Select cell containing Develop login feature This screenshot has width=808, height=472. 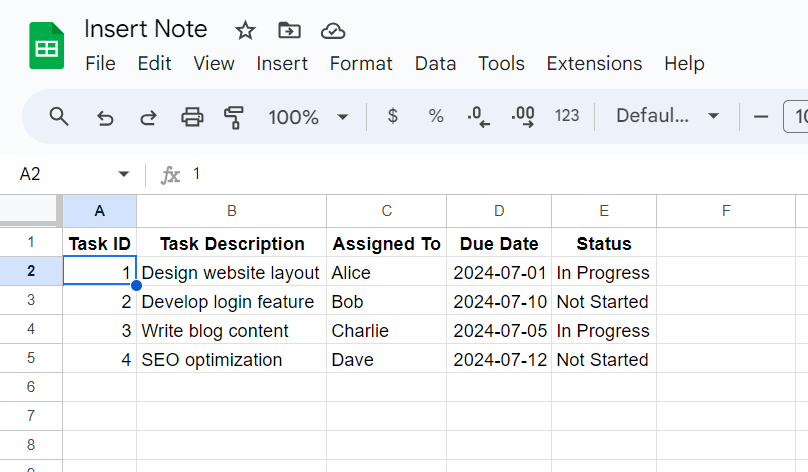pyautogui.click(x=231, y=302)
